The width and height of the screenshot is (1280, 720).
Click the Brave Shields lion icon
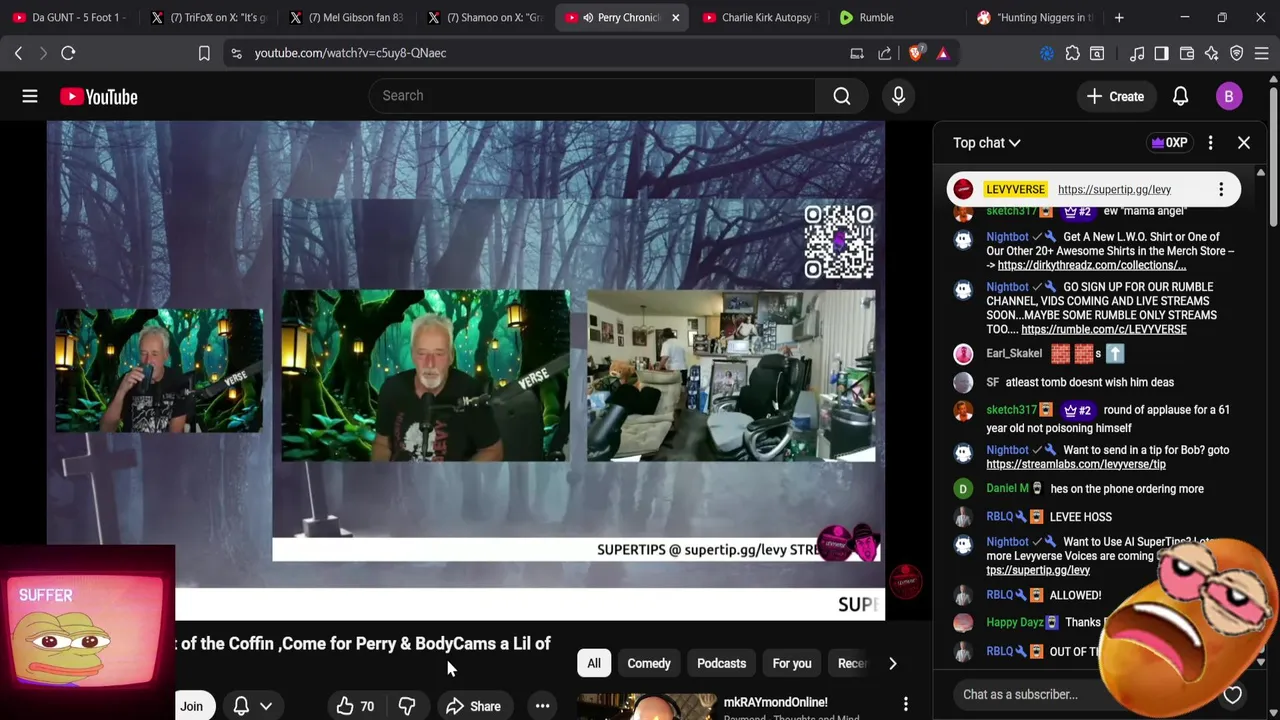[916, 53]
